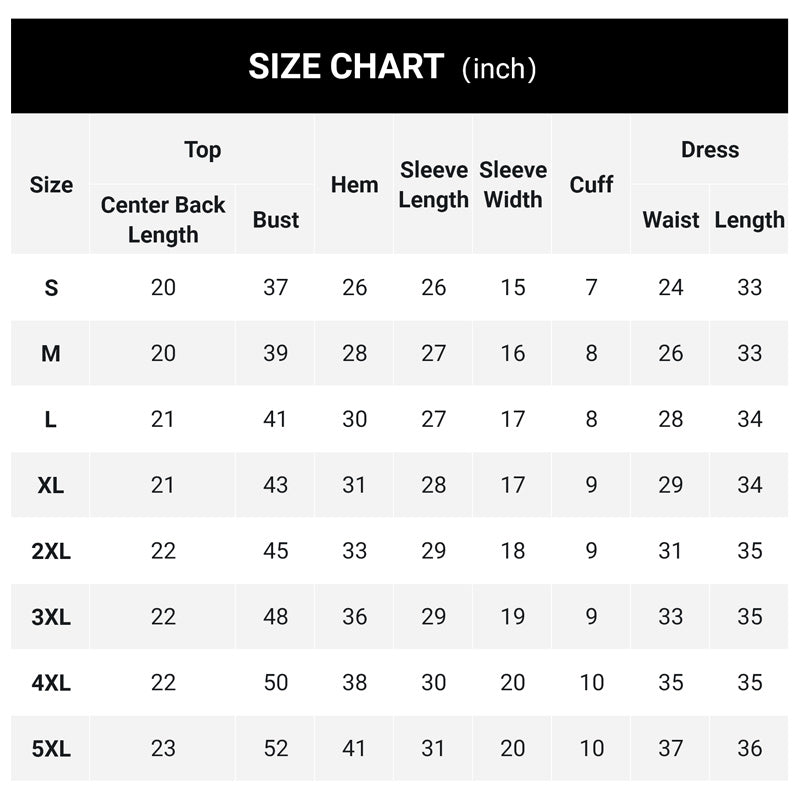Click the Top group header

click(x=202, y=150)
